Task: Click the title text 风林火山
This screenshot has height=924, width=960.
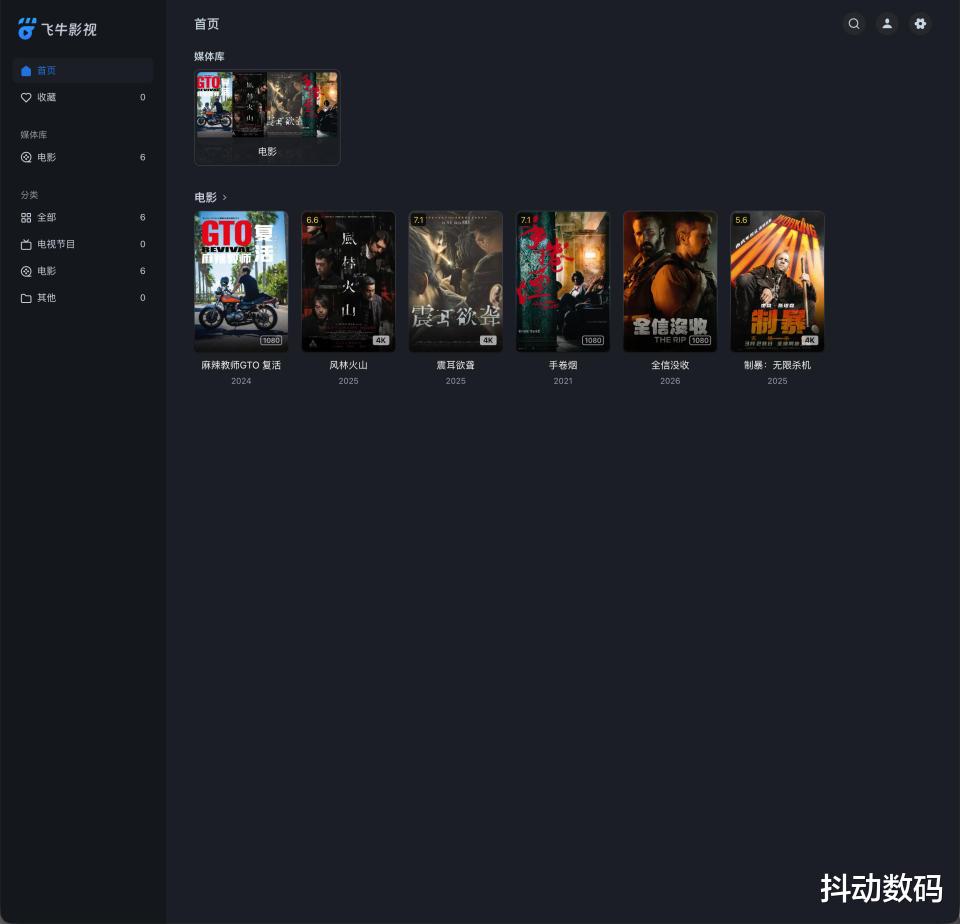Action: (348, 365)
